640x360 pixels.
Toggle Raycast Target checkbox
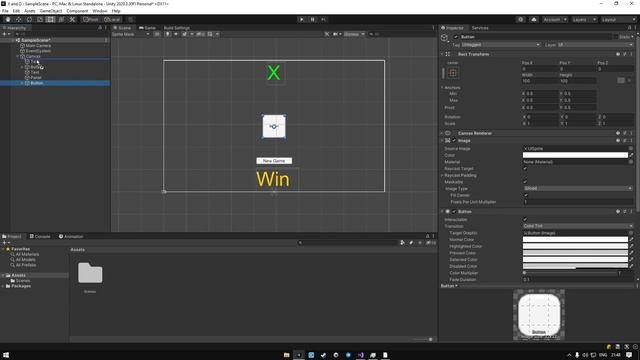(x=525, y=169)
